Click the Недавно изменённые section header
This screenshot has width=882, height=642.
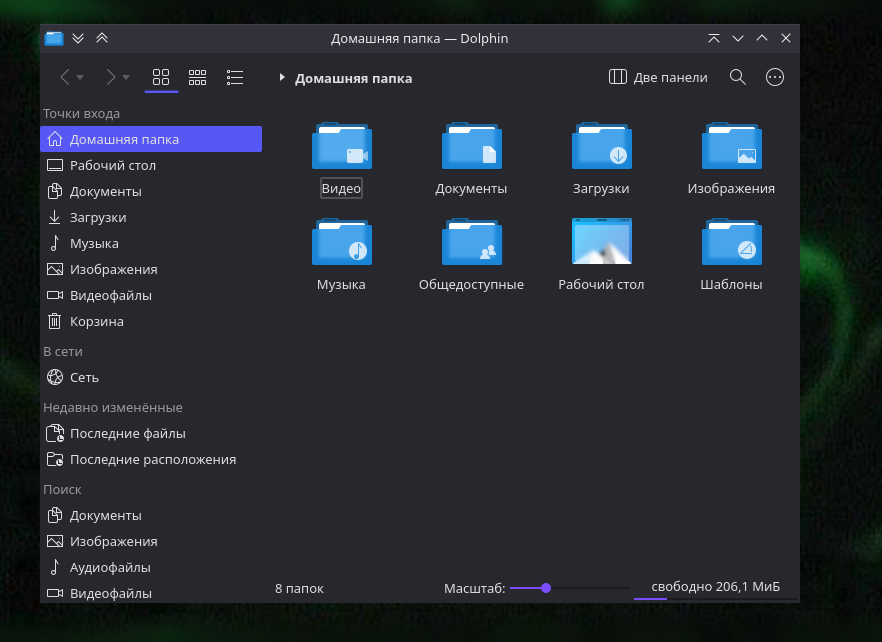pos(113,407)
